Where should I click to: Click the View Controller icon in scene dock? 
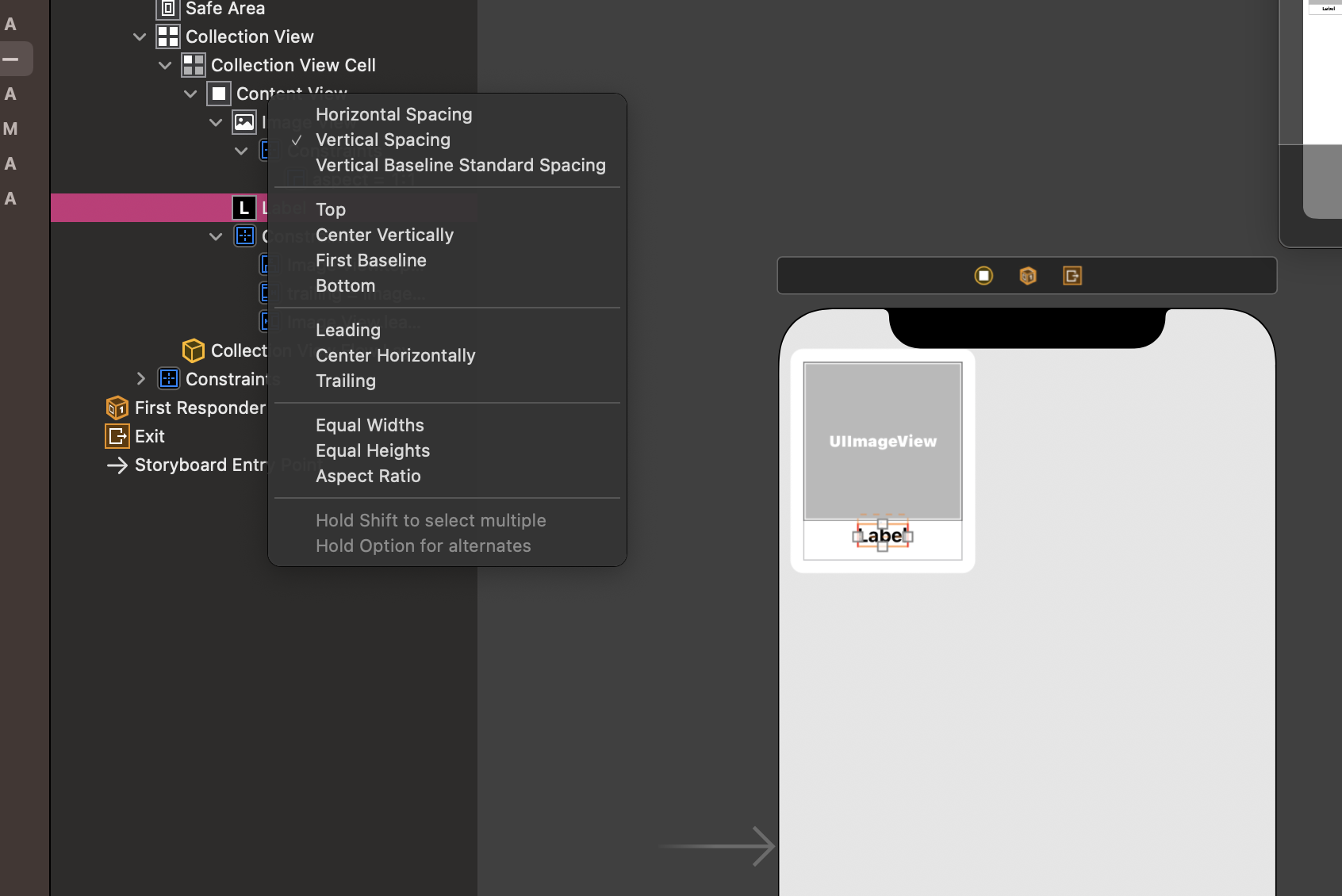[983, 276]
